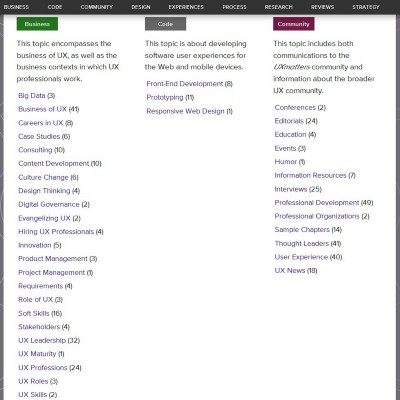Click the green Business topic button
The image size is (400, 400).
[x=37, y=24]
